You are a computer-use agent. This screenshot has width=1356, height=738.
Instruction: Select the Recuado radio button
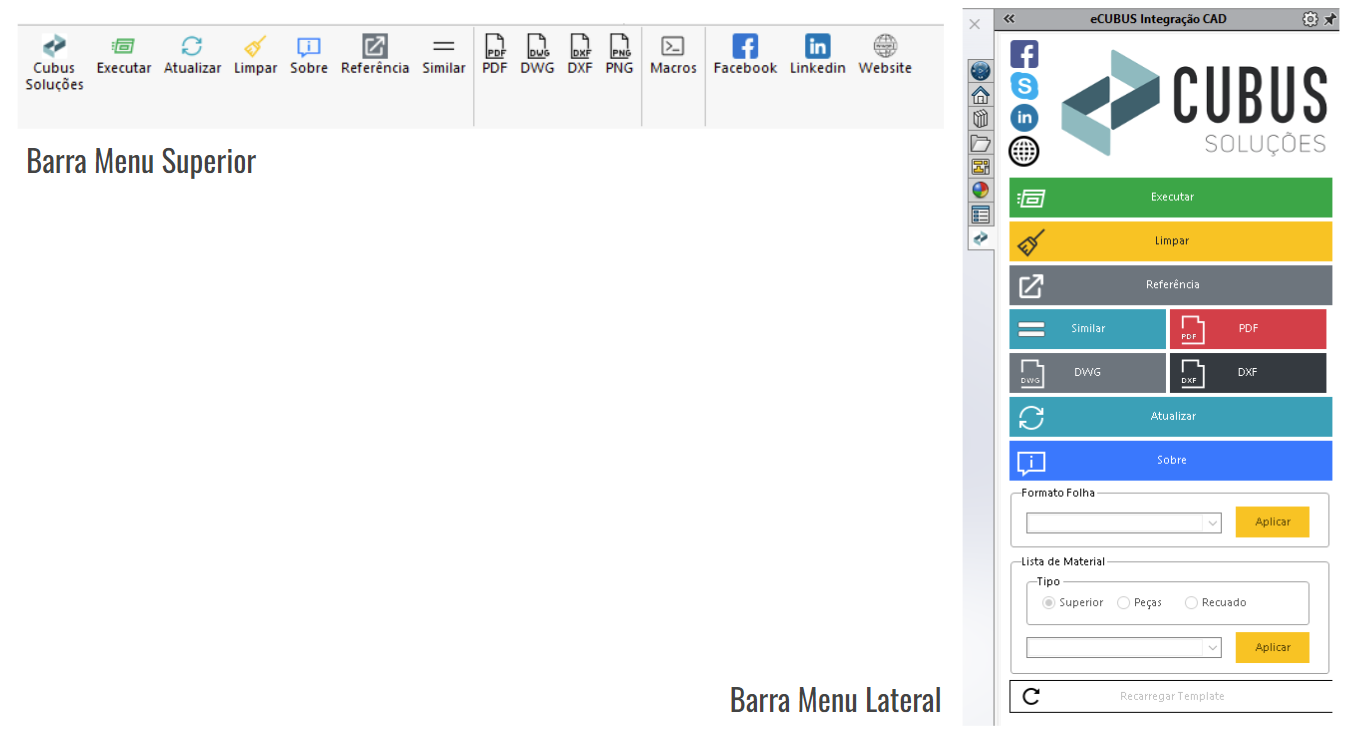[x=1191, y=603]
